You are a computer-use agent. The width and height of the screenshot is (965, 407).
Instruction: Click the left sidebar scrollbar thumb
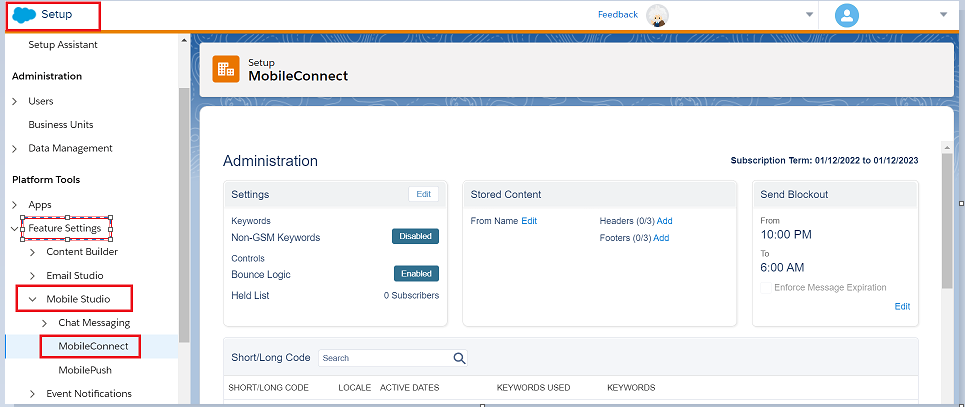184,214
